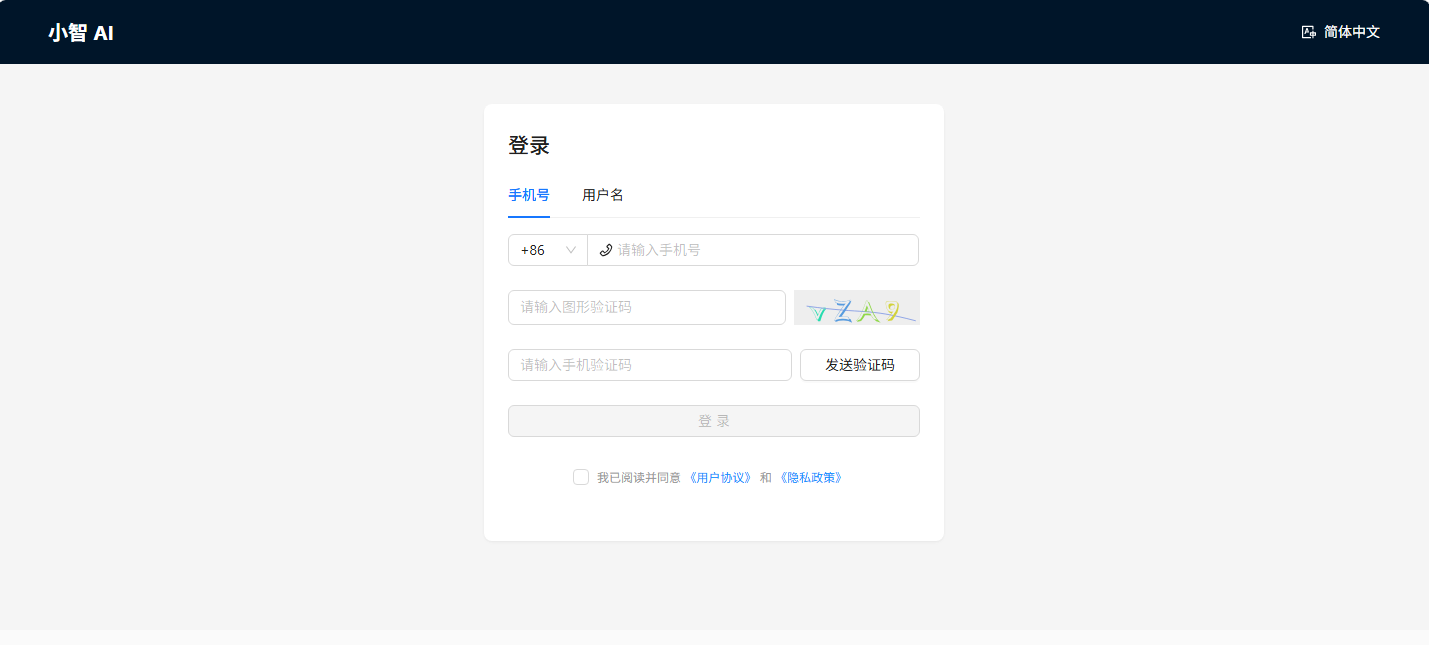Click the phone handset icon in field
Image resolution: width=1429 pixels, height=645 pixels.
pos(605,250)
